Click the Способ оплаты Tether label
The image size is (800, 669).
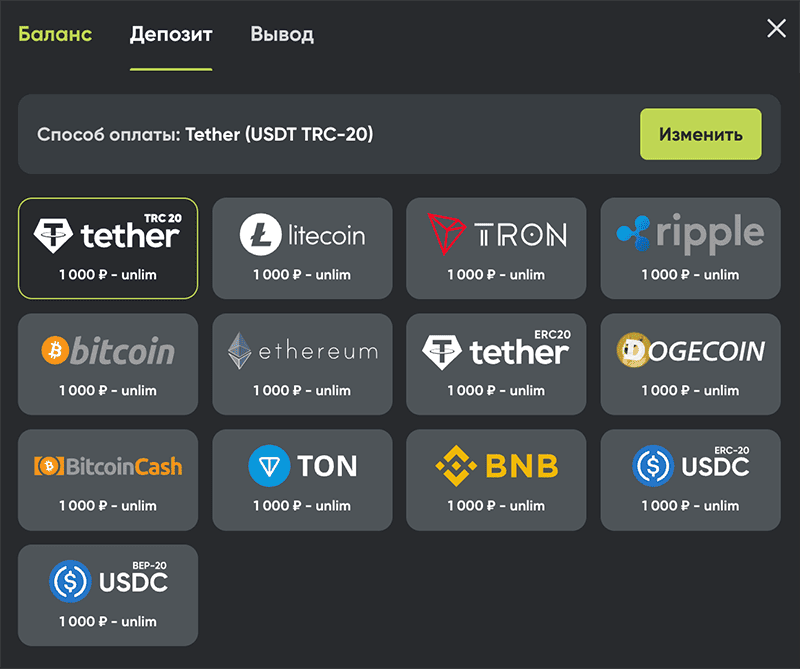[x=205, y=134]
